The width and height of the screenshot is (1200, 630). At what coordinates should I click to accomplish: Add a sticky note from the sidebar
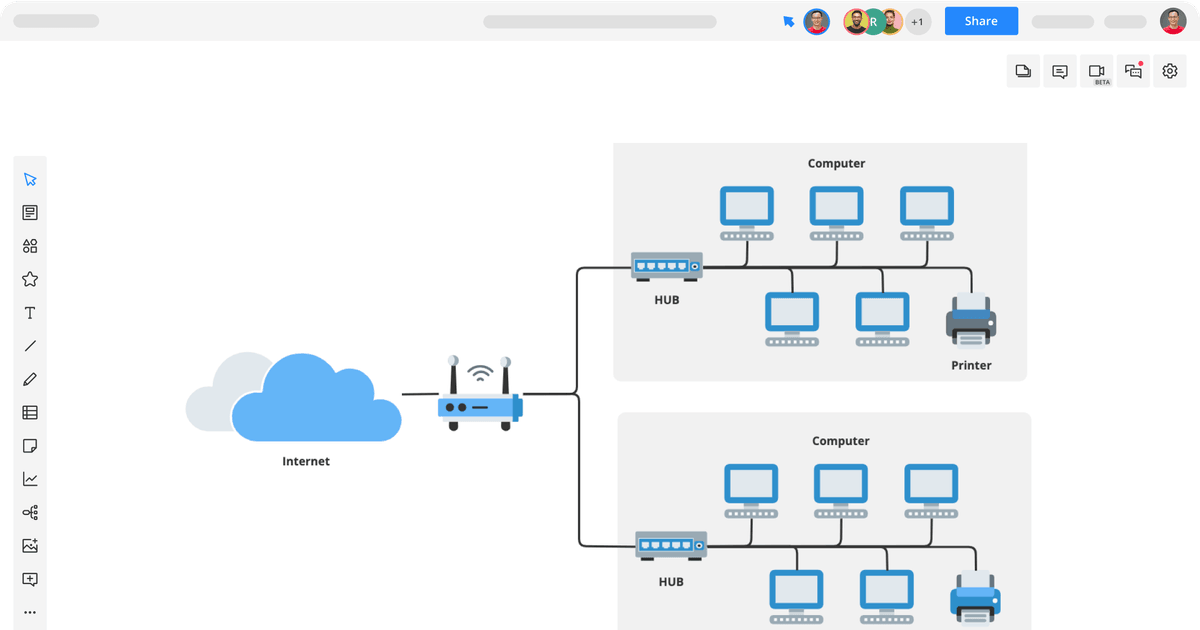pyautogui.click(x=30, y=445)
